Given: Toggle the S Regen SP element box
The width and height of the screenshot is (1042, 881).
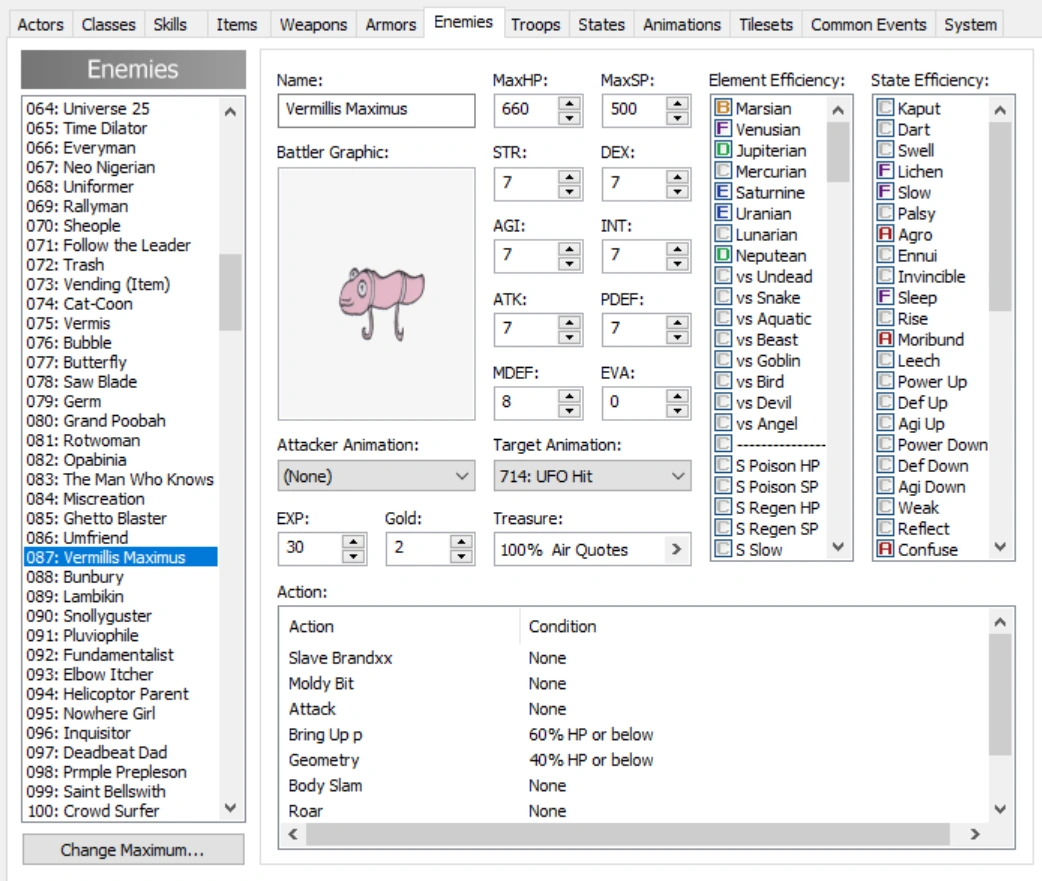Looking at the screenshot, I should click(723, 528).
